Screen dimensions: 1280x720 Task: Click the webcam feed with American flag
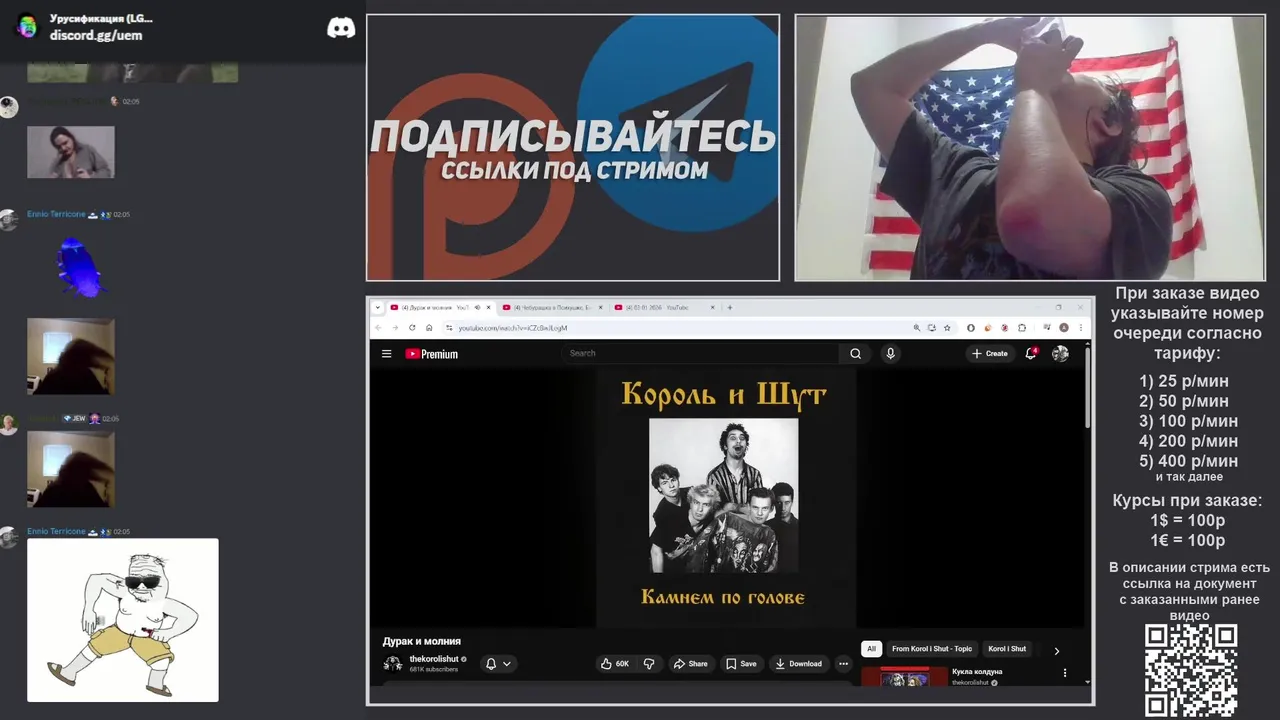click(1030, 147)
